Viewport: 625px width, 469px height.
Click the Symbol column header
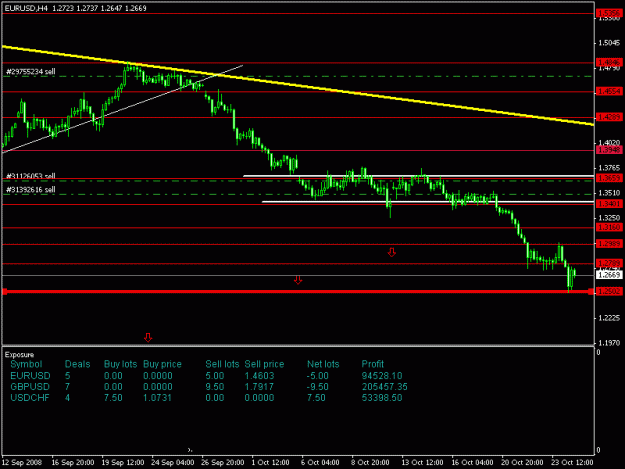tap(26, 364)
